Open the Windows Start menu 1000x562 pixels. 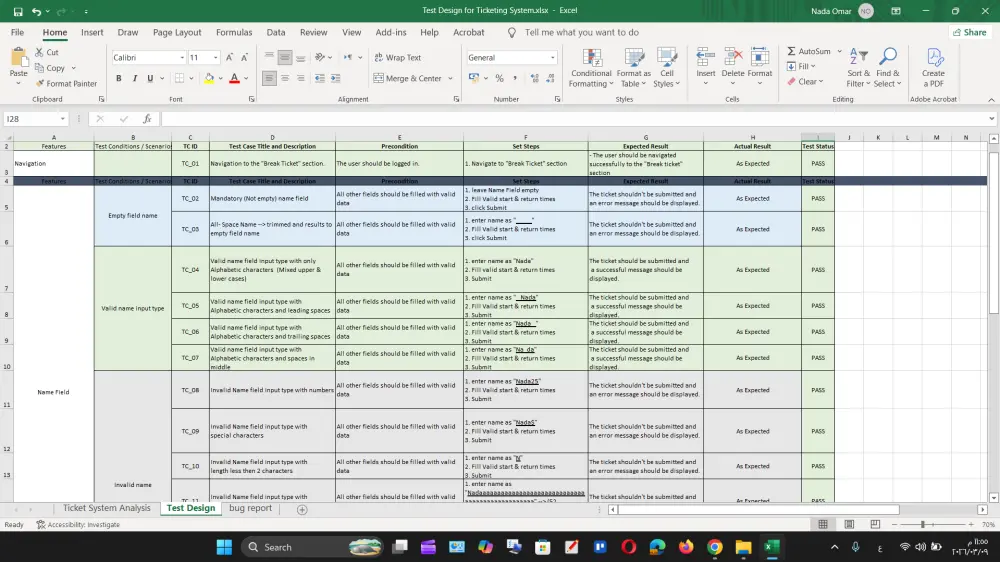(224, 547)
